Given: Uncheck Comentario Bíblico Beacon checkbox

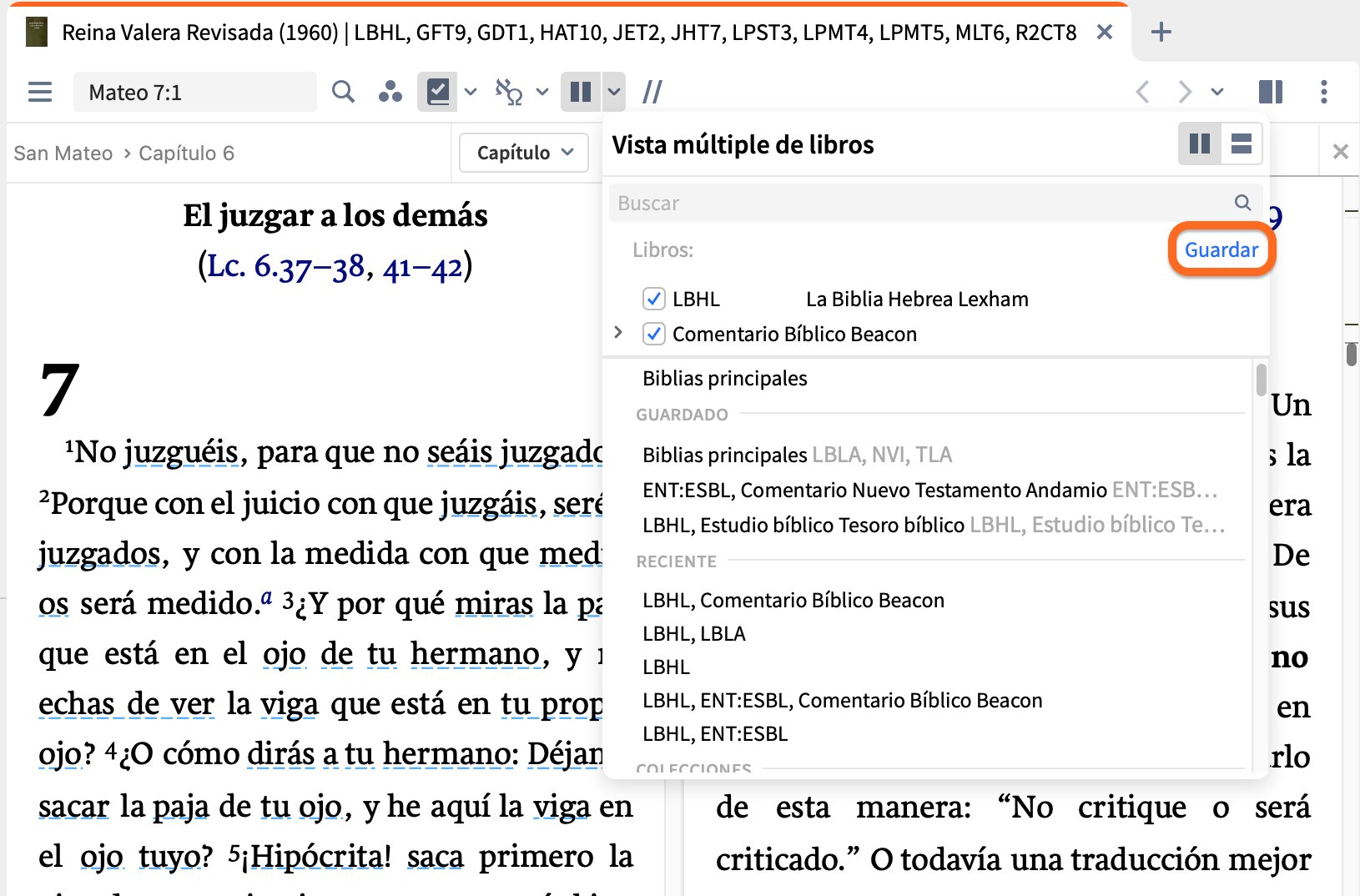Looking at the screenshot, I should pos(654,334).
